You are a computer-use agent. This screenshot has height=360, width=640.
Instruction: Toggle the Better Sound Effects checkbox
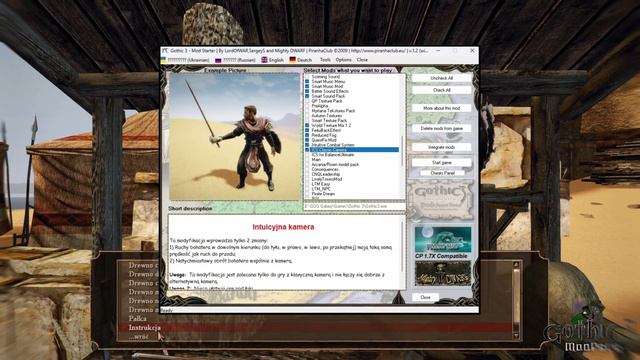[x=307, y=91]
